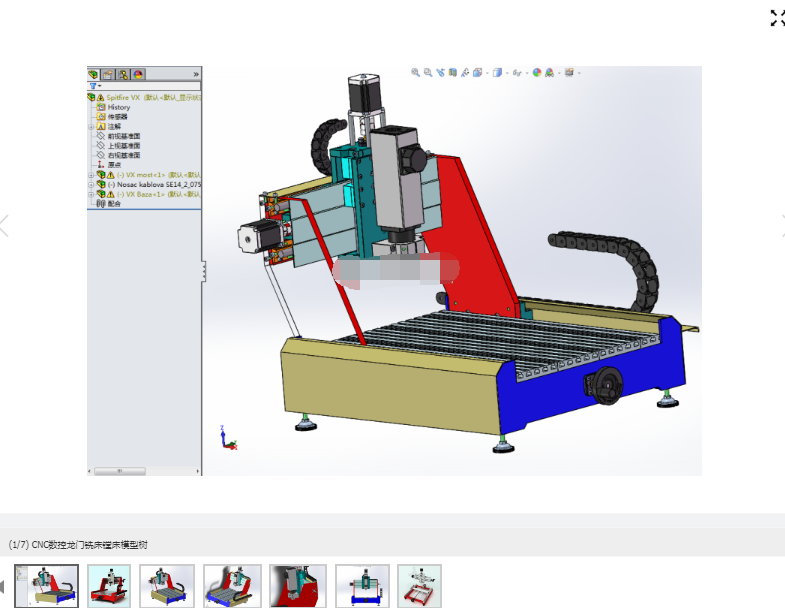Screen dimensions: 785x608
Task: Open the sixth thumbnail showing front view
Action: 362,586
